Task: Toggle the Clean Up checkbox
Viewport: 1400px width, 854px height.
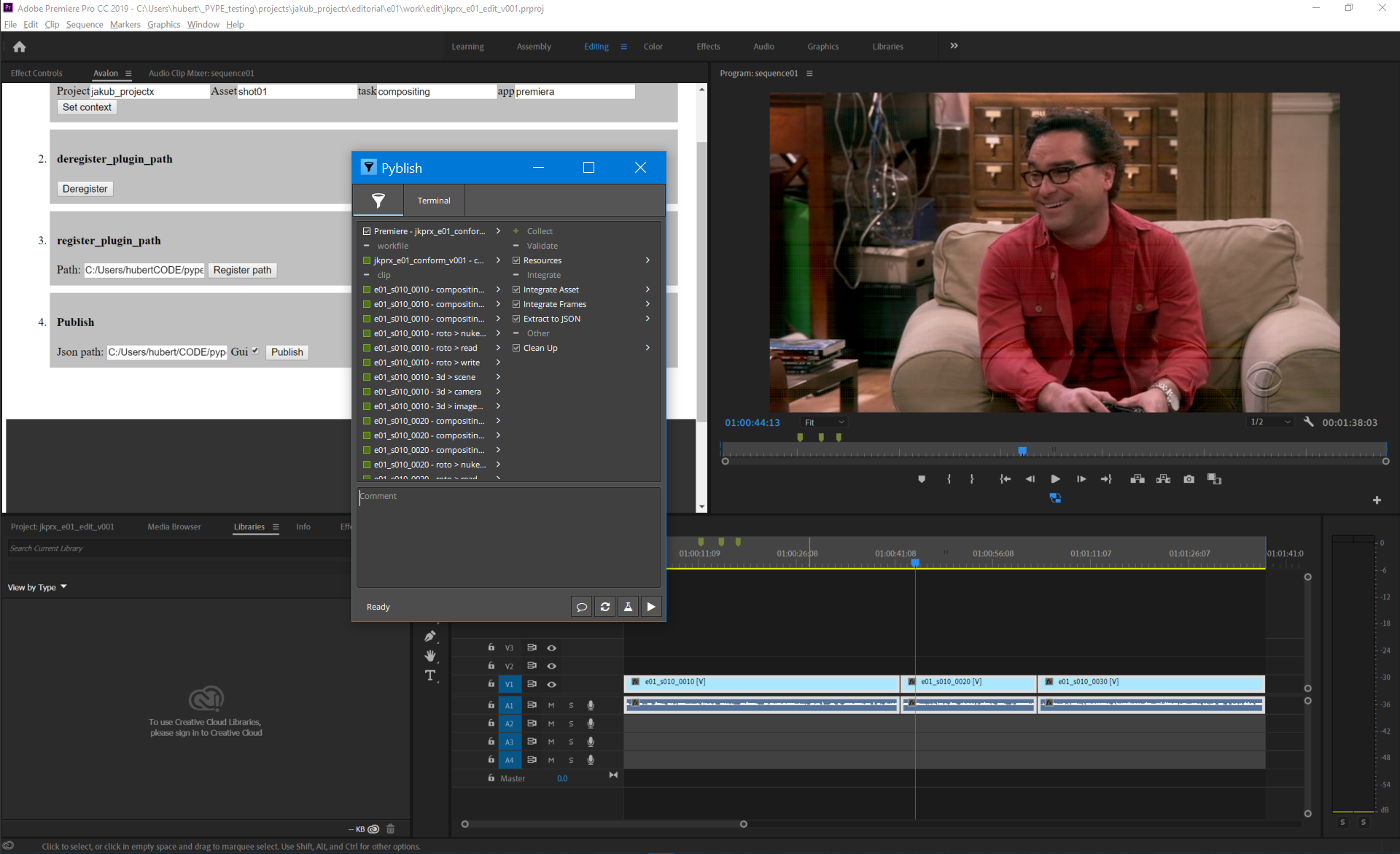Action: [x=516, y=348]
